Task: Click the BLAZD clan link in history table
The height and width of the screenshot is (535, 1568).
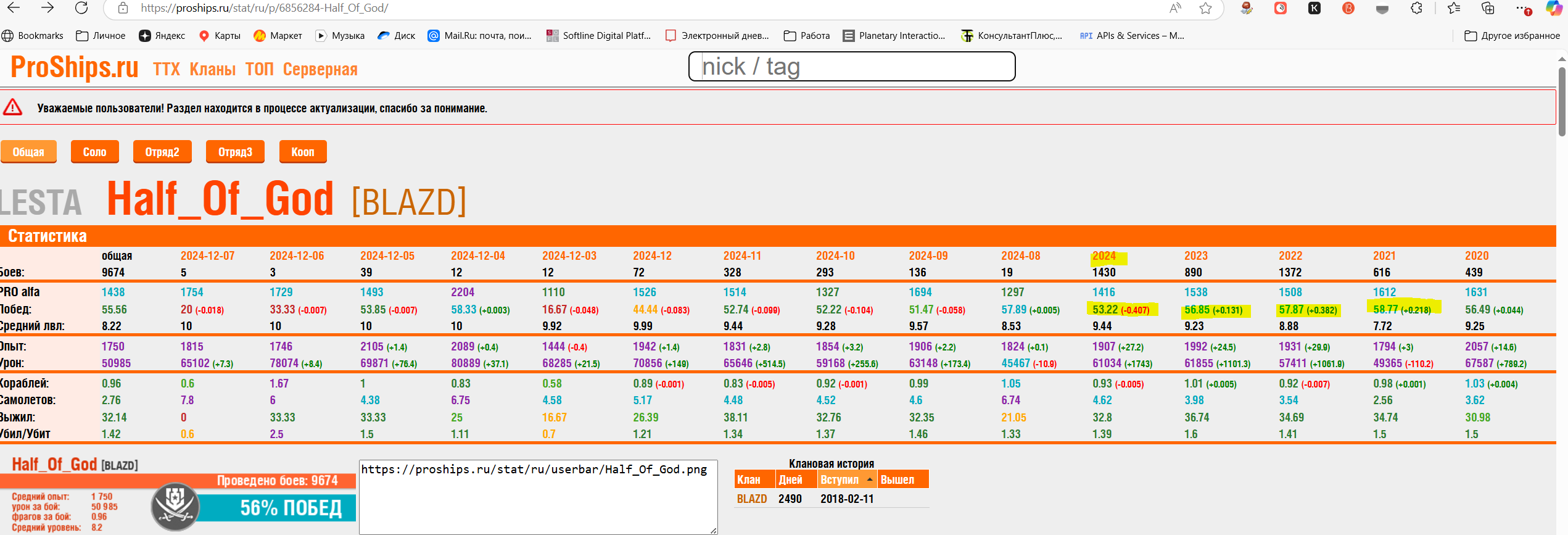Action: pyautogui.click(x=751, y=499)
